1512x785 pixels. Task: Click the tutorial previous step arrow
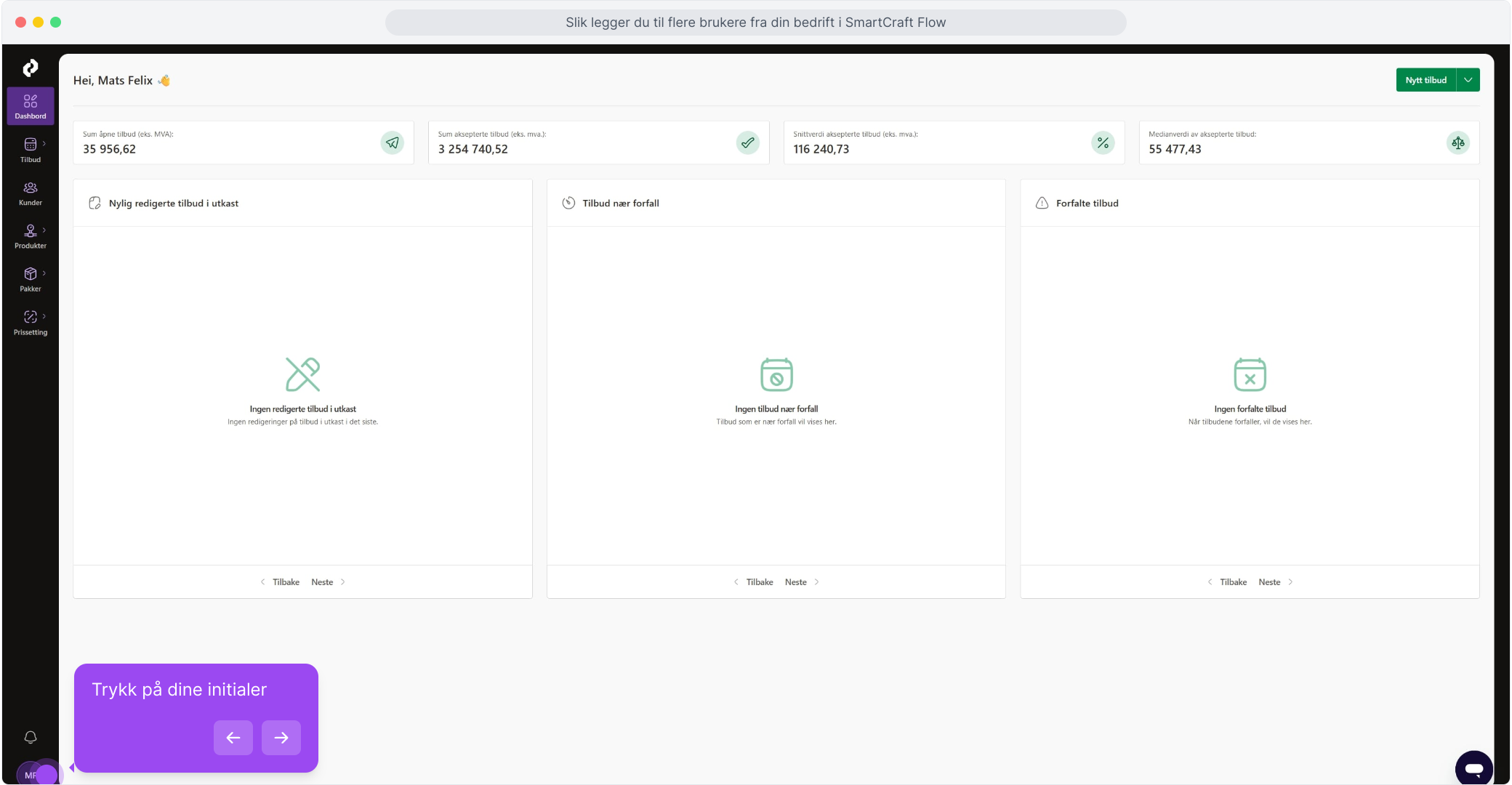[233, 738]
